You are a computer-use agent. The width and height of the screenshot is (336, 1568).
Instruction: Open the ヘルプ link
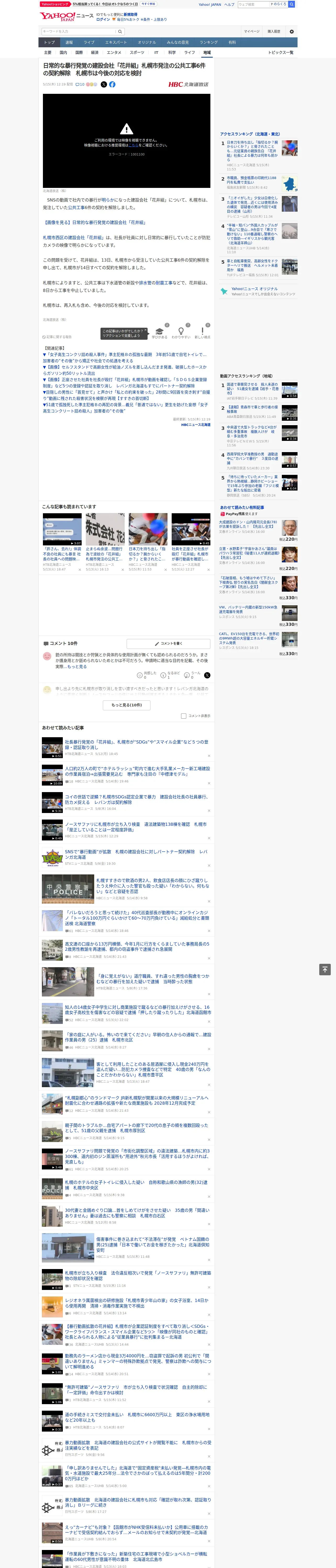[x=229, y=4]
